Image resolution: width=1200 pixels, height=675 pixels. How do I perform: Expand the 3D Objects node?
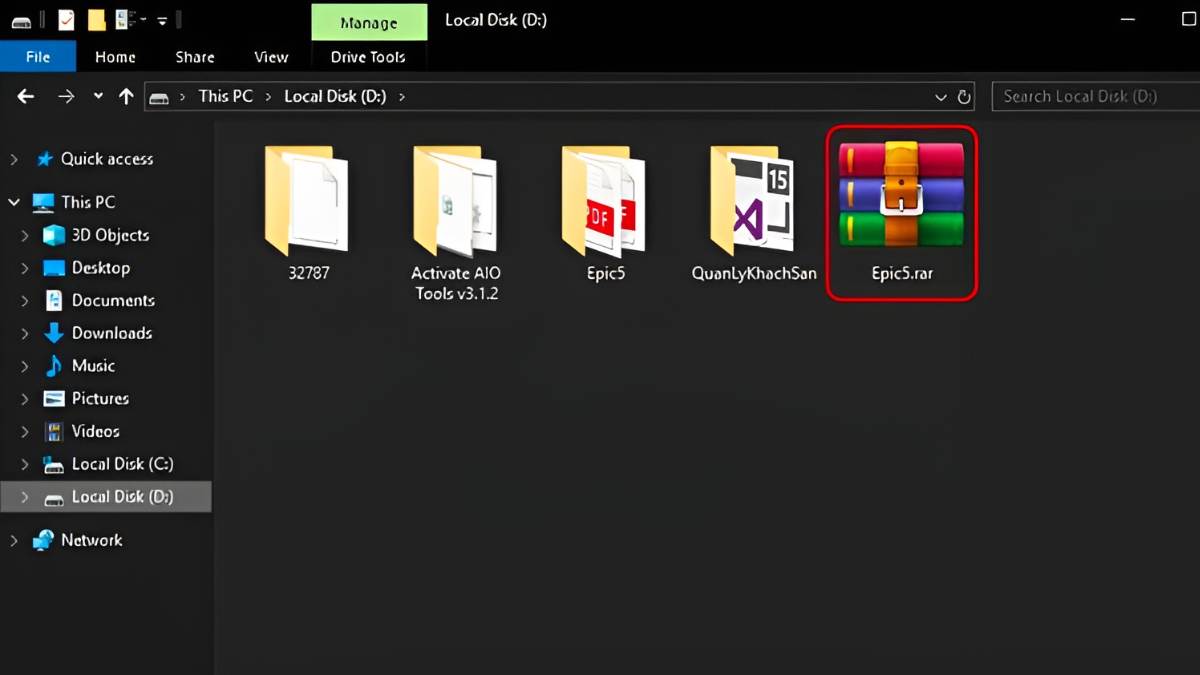point(25,235)
